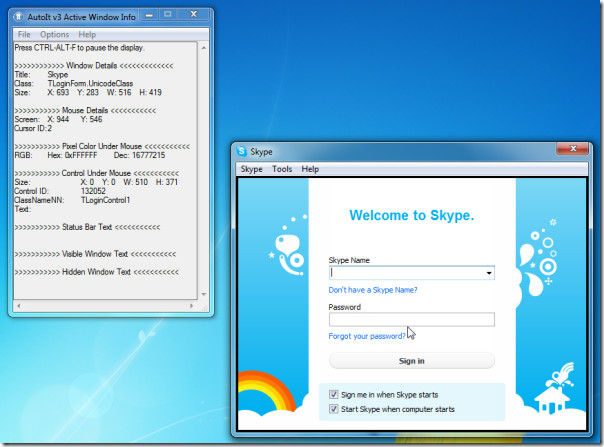This screenshot has height=447, width=604.
Task: Open the Help menu in Skype window
Action: (310, 169)
